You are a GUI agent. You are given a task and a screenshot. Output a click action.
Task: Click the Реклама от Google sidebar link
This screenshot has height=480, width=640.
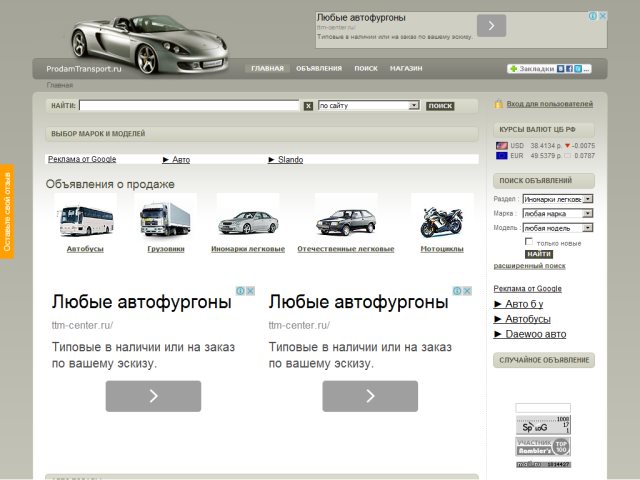[527, 289]
